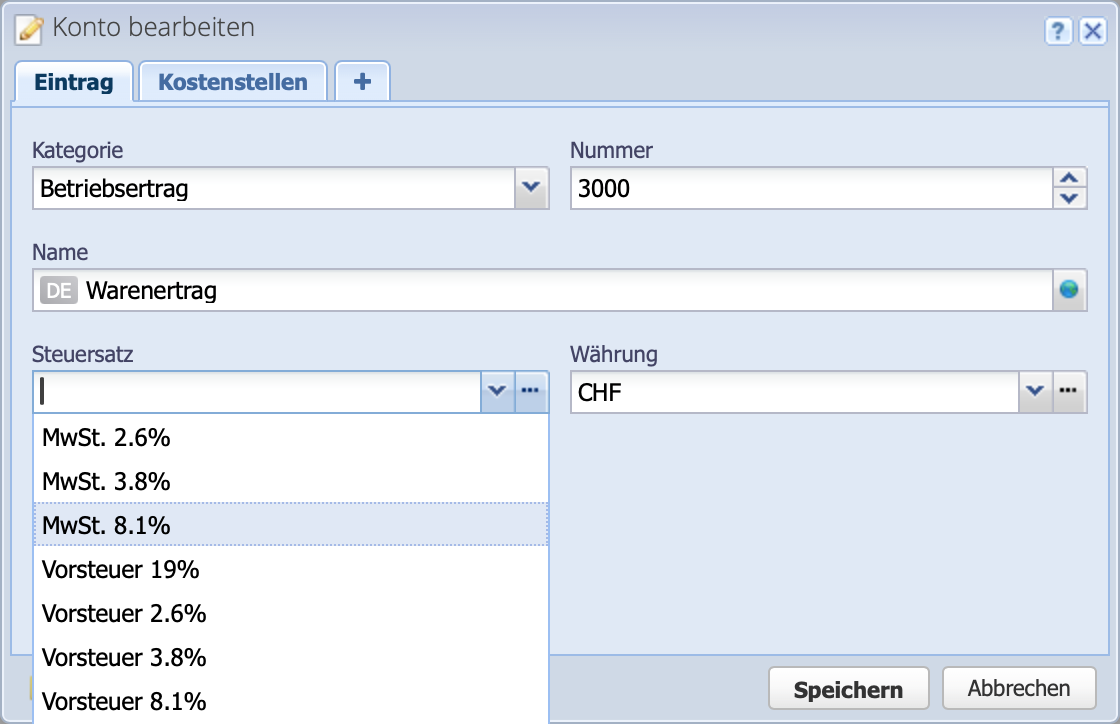Screen dimensions: 1120x724
Task: Switch to the Kostenstellen tab
Action: click(233, 81)
